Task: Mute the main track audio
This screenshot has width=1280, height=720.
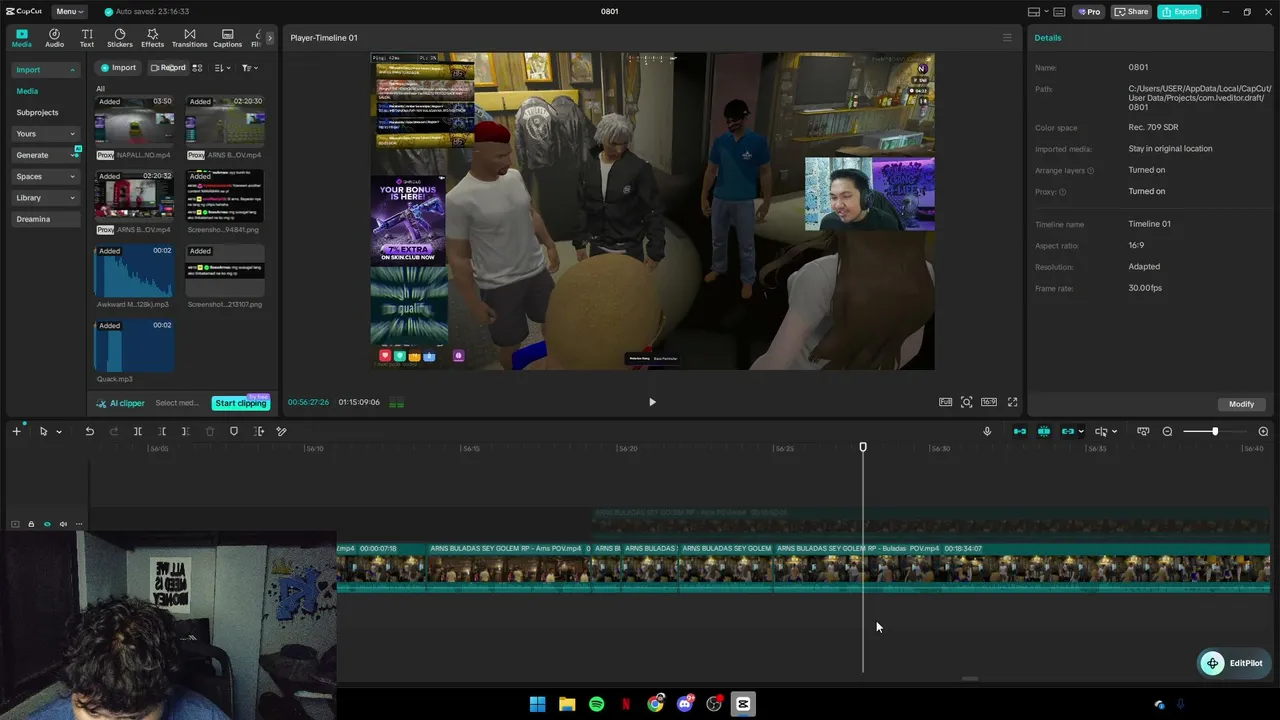Action: (x=63, y=524)
